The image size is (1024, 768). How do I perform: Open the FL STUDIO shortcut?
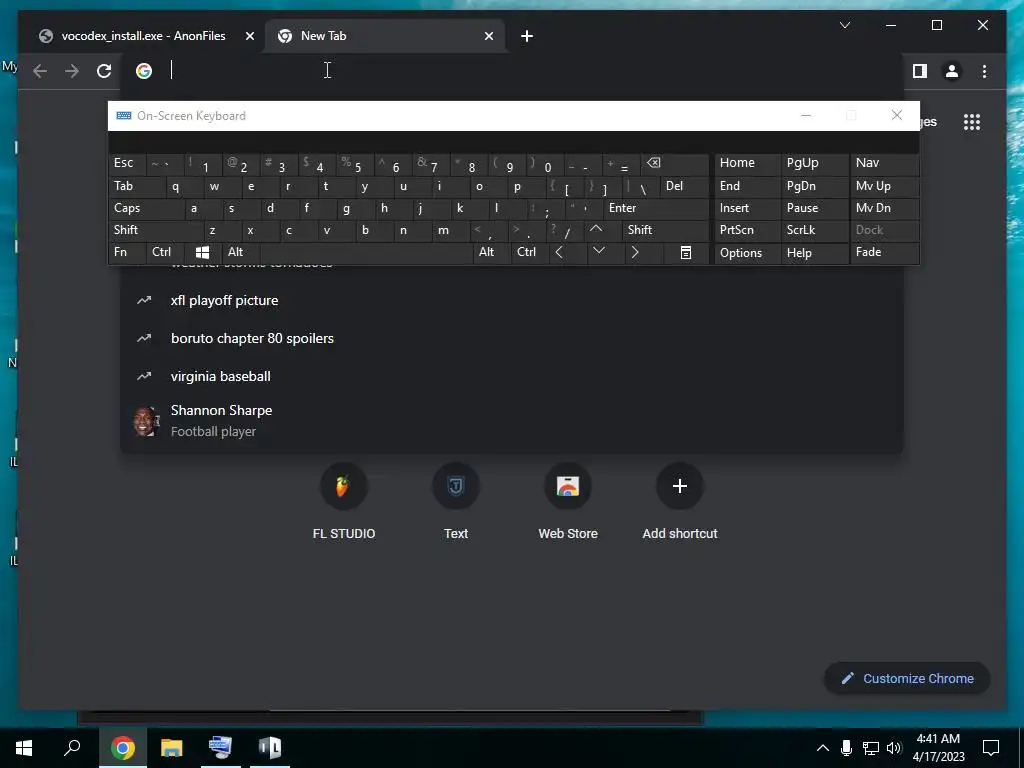344,502
